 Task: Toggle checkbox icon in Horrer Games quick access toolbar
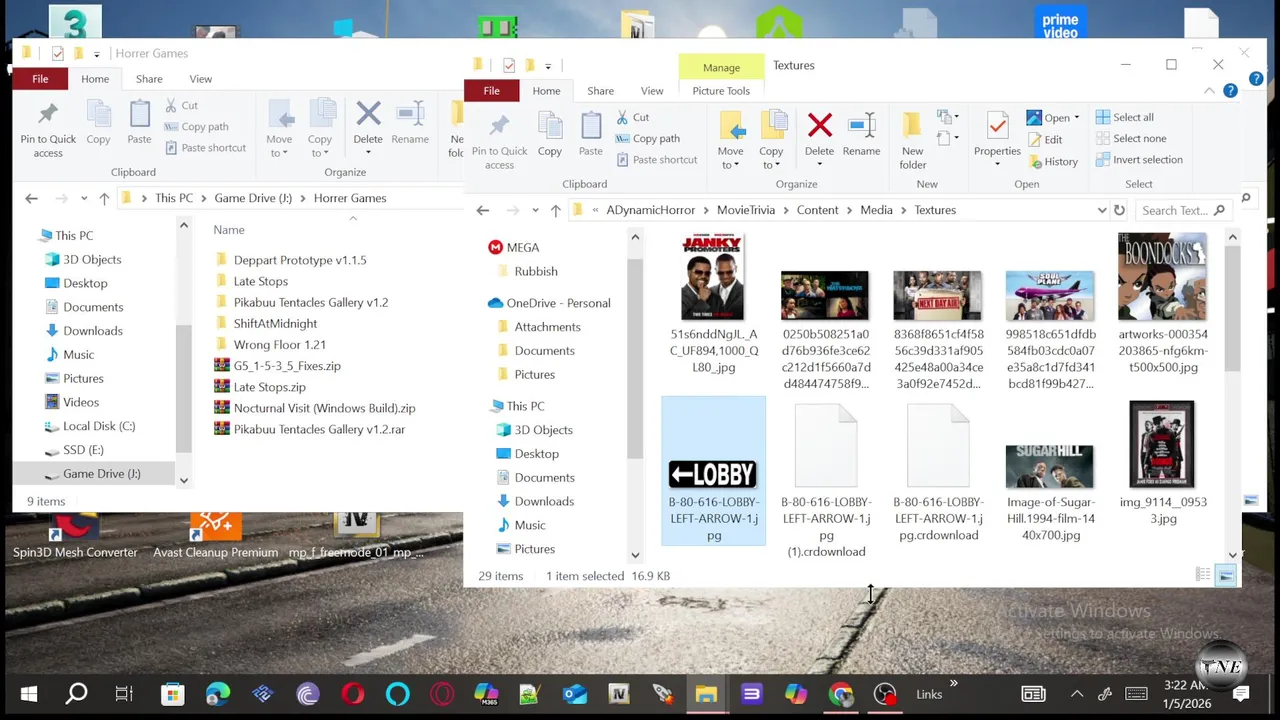click(x=57, y=53)
